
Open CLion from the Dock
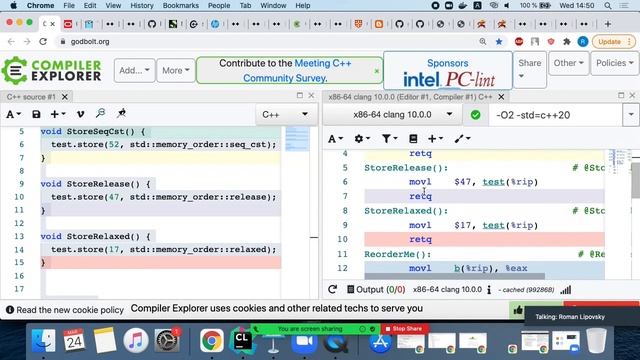click(x=242, y=341)
